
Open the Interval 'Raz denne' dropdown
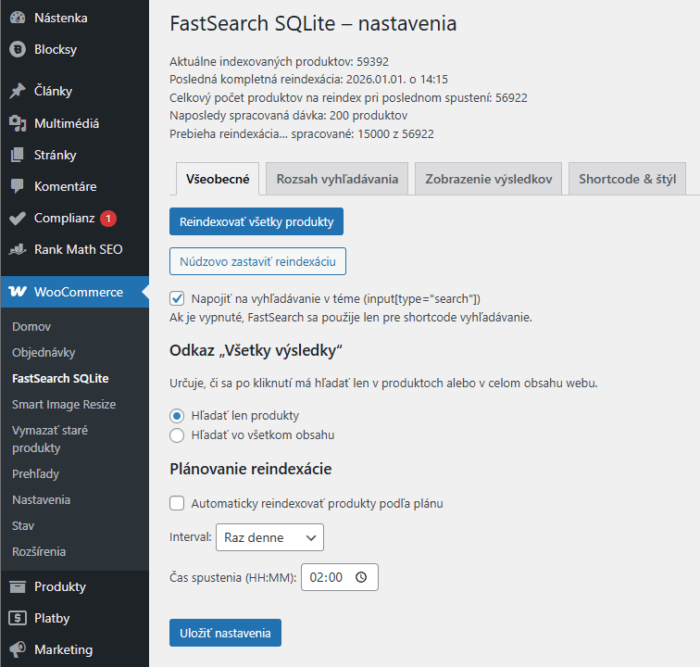pyautogui.click(x=270, y=537)
